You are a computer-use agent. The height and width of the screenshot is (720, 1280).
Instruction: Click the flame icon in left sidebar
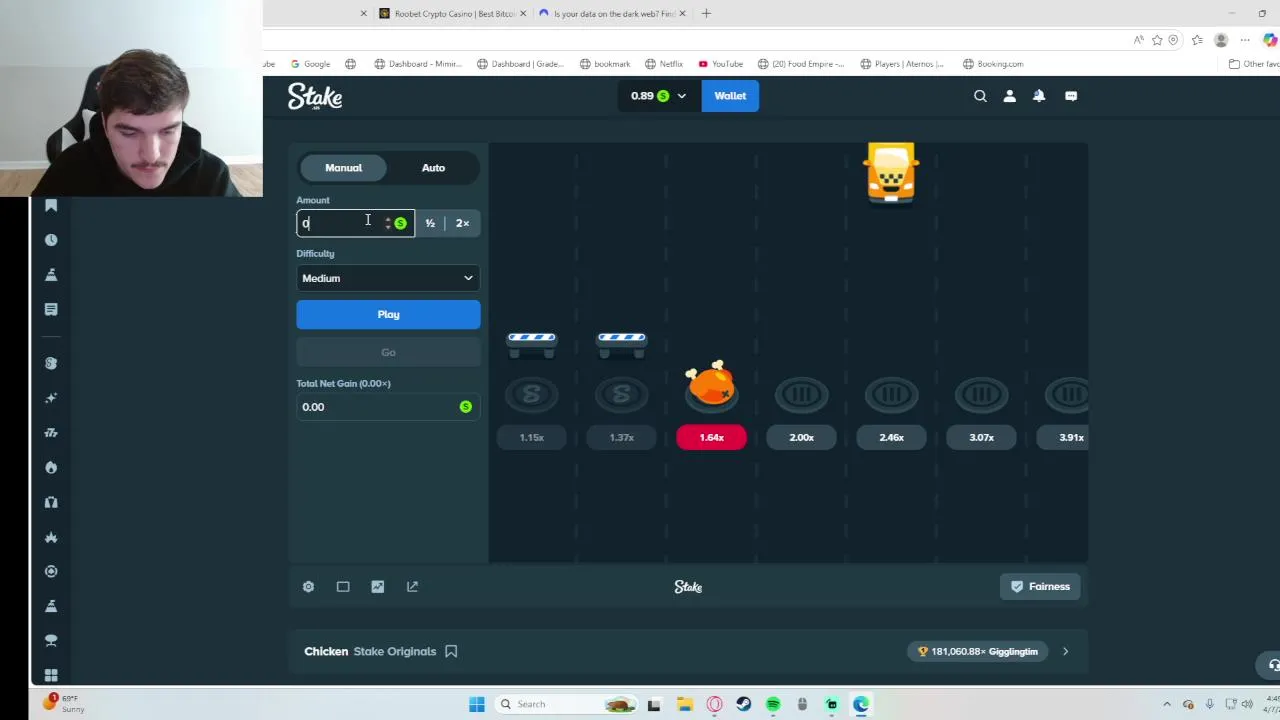(51, 467)
